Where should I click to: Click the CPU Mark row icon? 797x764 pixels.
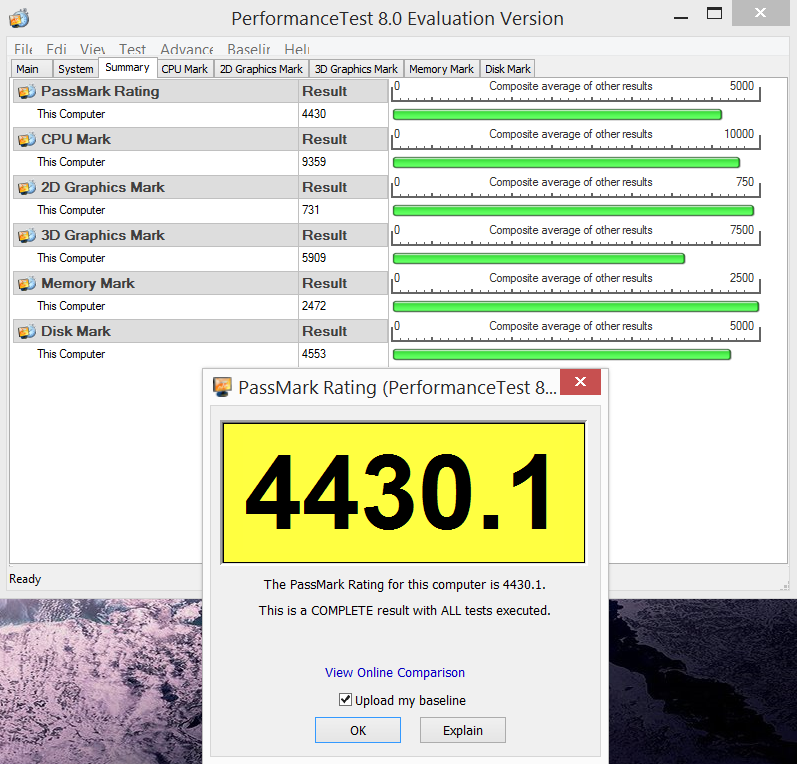(26, 139)
